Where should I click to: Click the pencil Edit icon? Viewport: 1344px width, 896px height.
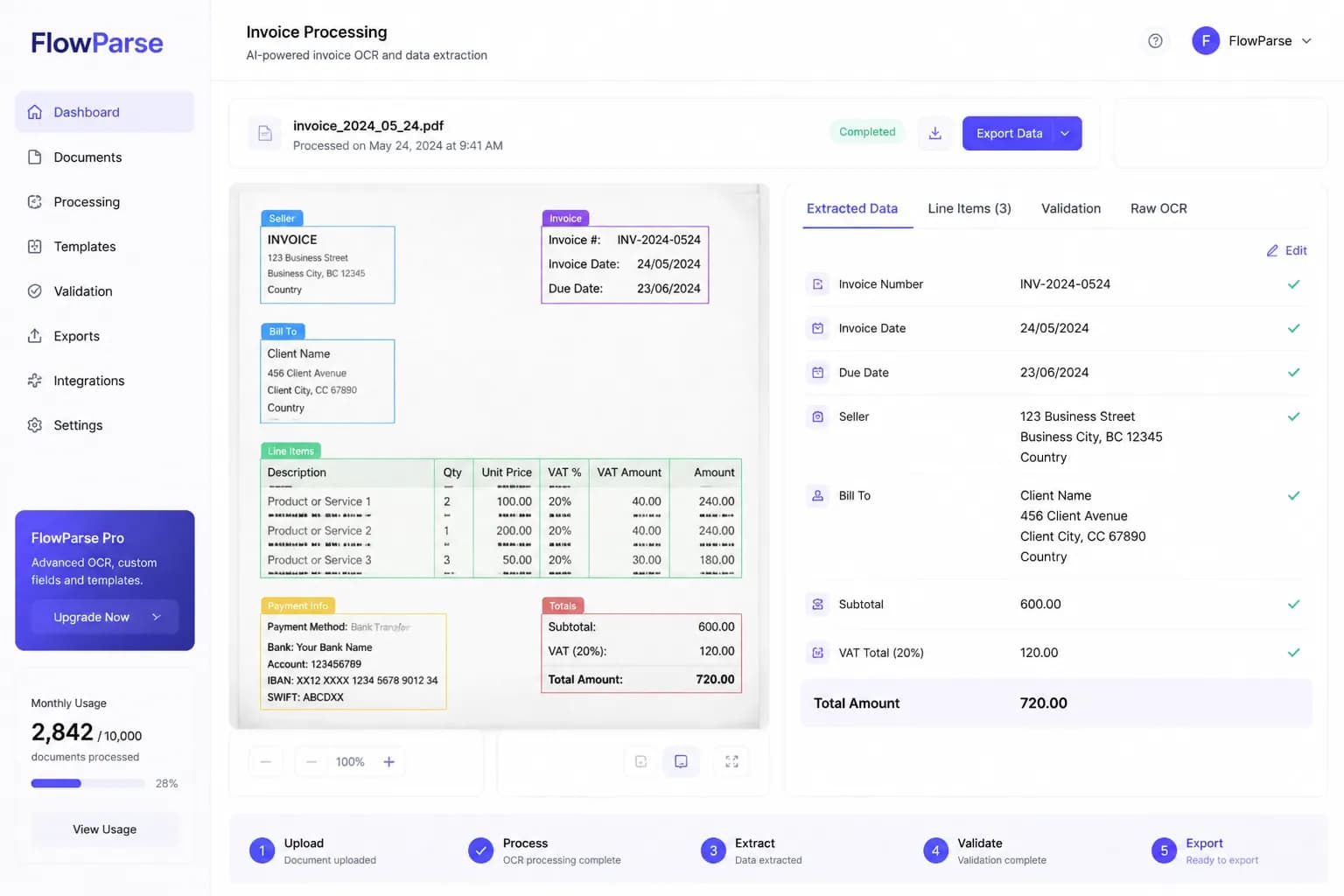(x=1272, y=251)
